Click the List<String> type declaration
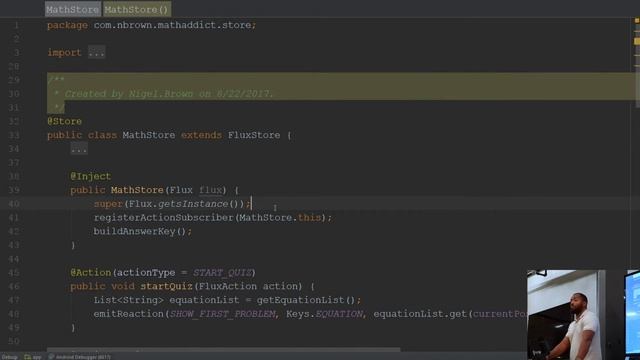This screenshot has width=640, height=360. click(129, 300)
